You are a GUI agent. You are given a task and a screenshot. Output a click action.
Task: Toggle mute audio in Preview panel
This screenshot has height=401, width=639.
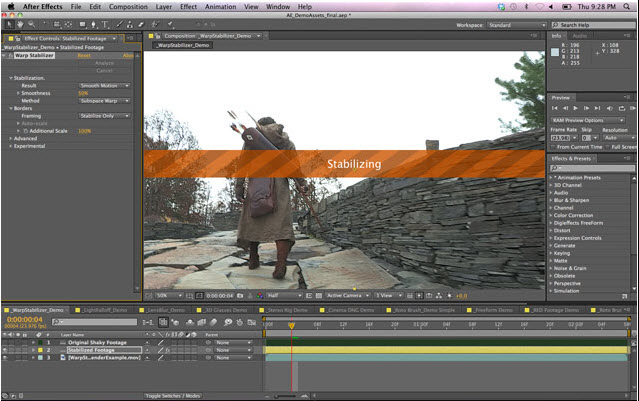tap(610, 108)
